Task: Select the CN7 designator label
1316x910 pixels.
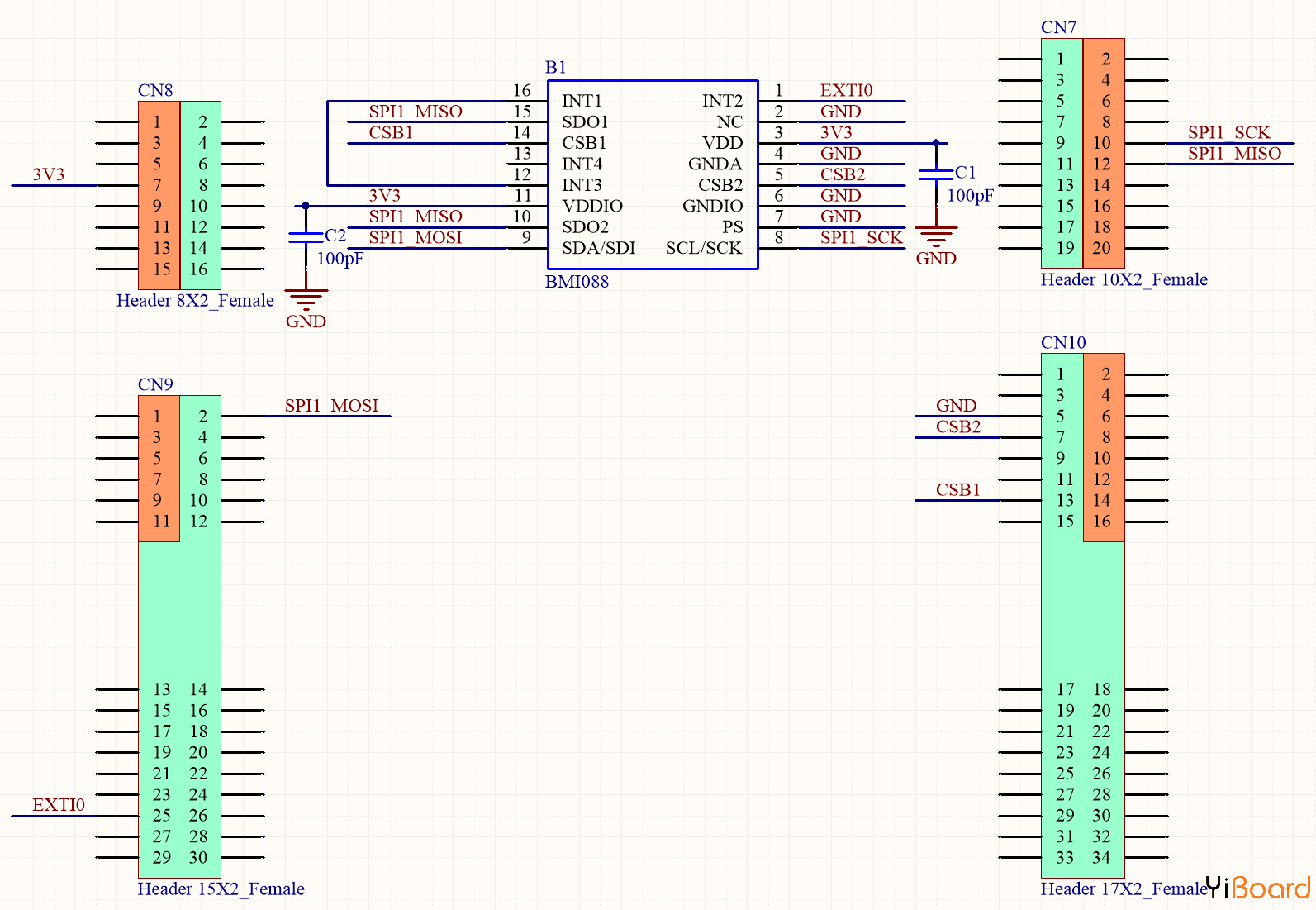Action: pyautogui.click(x=1058, y=27)
